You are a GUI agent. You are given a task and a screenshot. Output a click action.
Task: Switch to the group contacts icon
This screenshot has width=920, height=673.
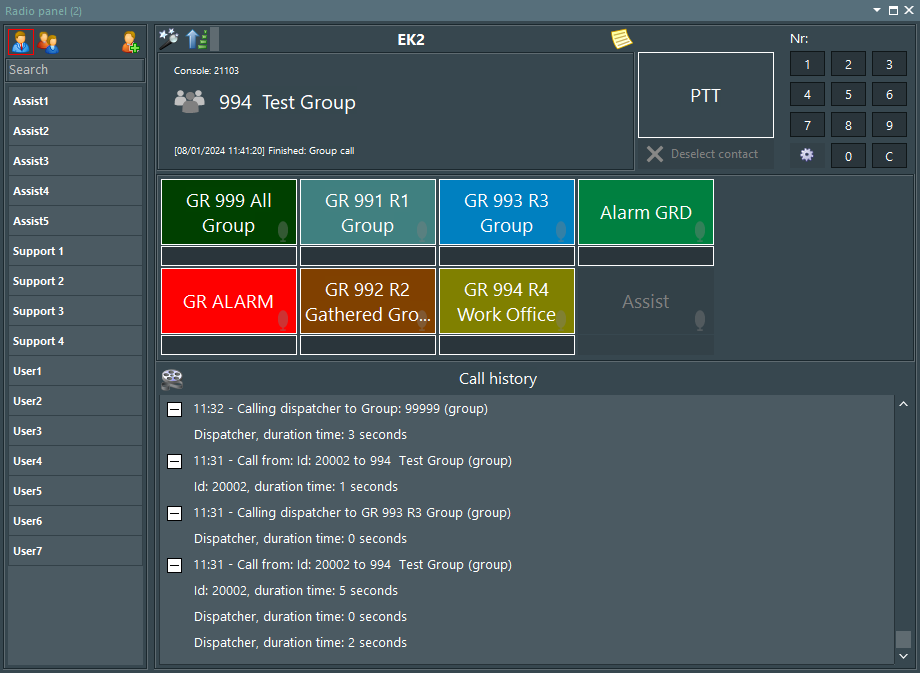tap(48, 42)
